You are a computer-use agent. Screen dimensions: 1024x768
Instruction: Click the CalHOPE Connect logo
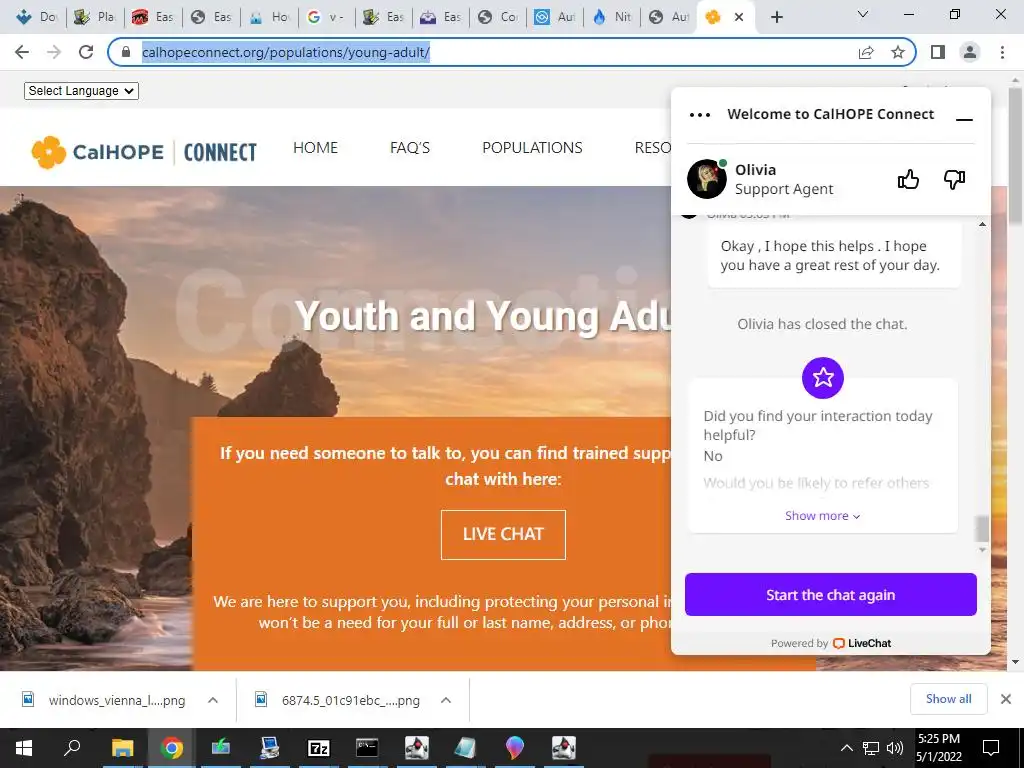(x=144, y=152)
